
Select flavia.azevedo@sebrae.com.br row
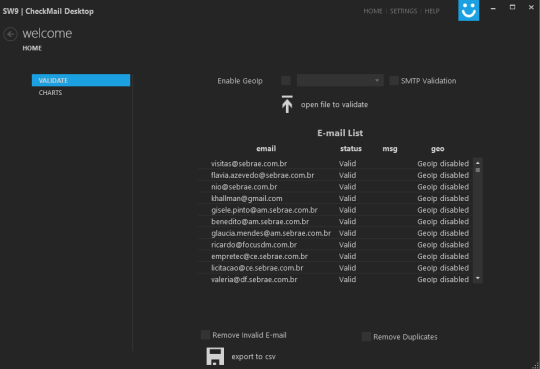click(335, 175)
